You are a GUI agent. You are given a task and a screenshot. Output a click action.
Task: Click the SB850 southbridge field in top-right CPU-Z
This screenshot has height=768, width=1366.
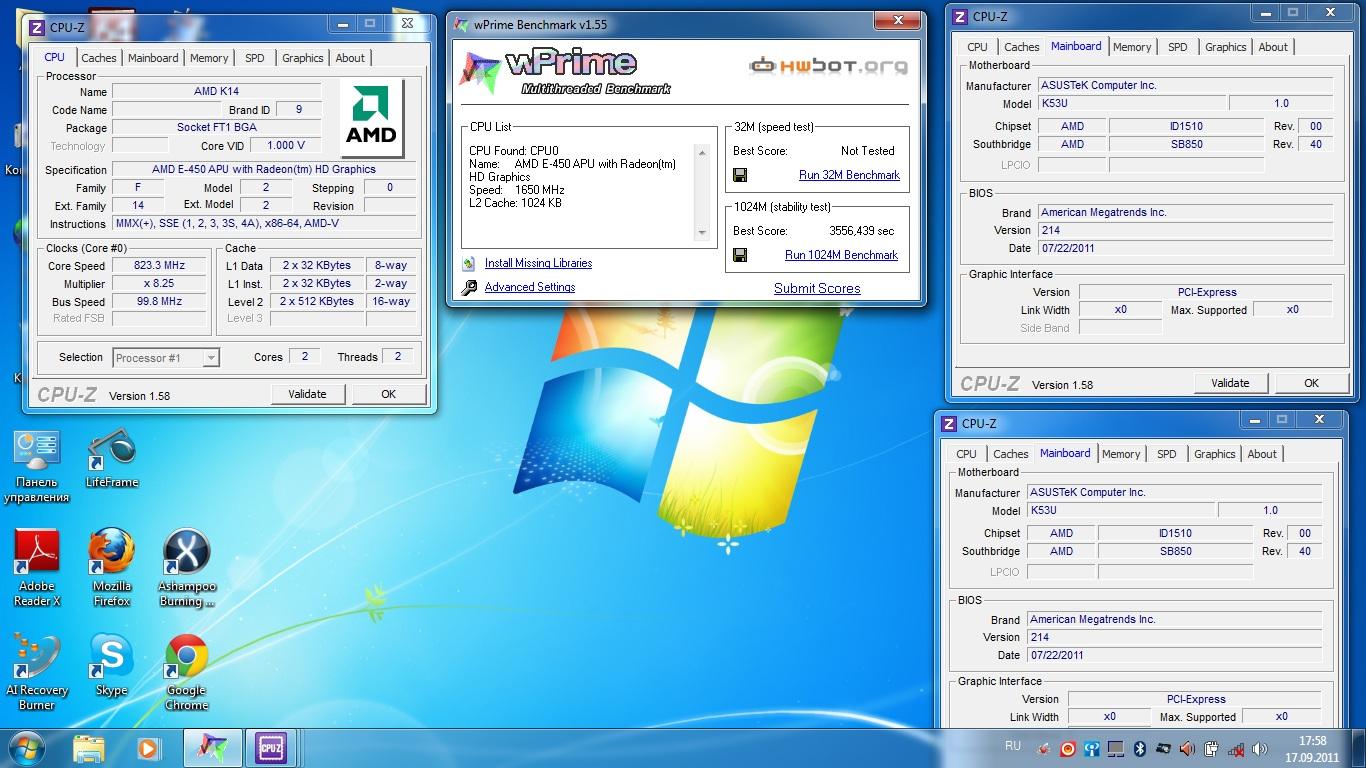[1186, 144]
